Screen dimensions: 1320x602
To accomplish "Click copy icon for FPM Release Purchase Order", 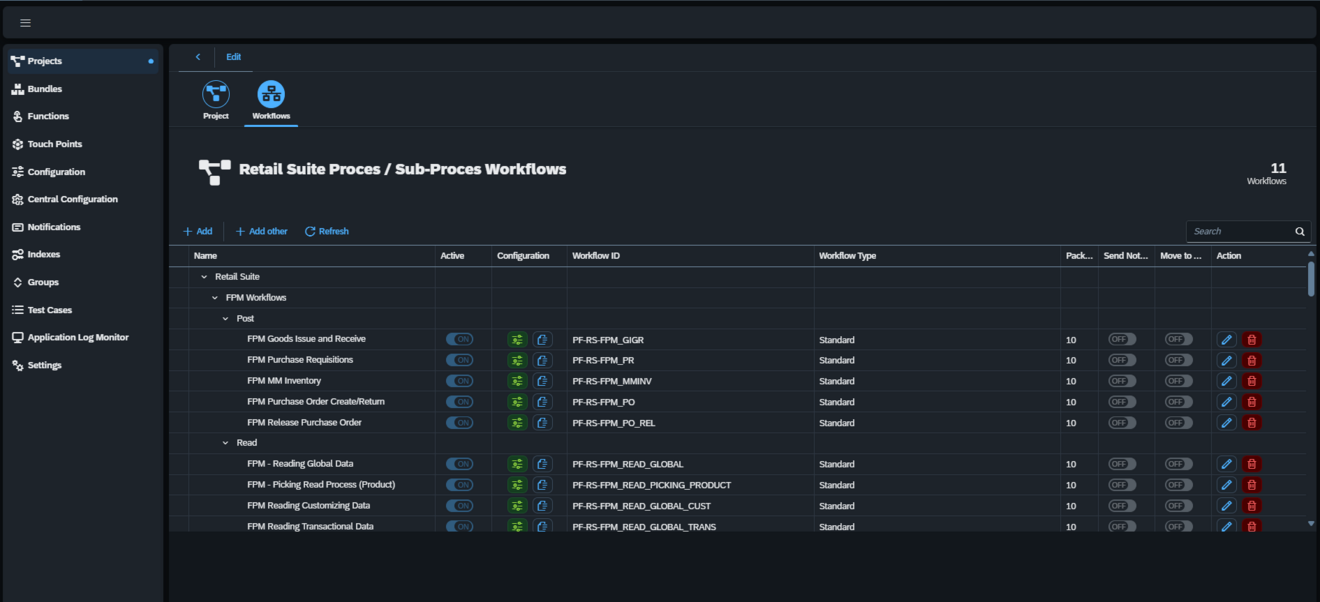I will [542, 423].
